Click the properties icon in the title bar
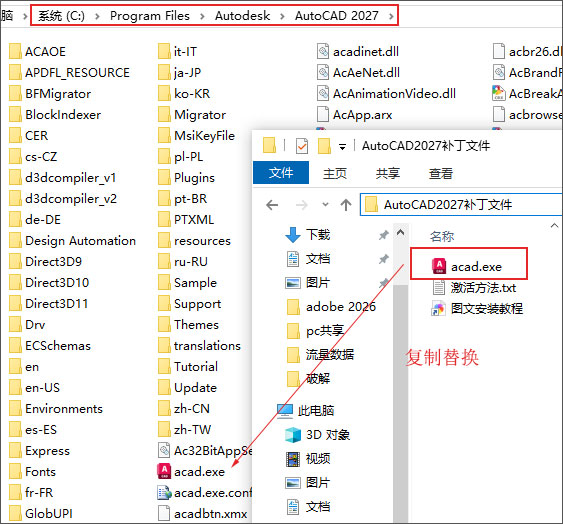 click(302, 146)
